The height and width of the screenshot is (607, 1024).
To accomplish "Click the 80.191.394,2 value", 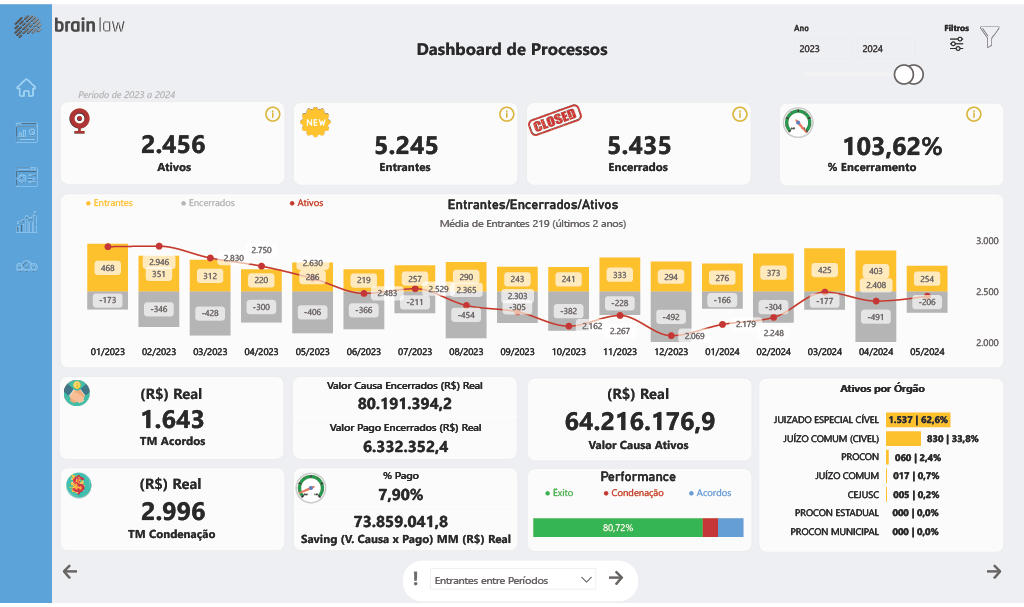I will (x=404, y=404).
